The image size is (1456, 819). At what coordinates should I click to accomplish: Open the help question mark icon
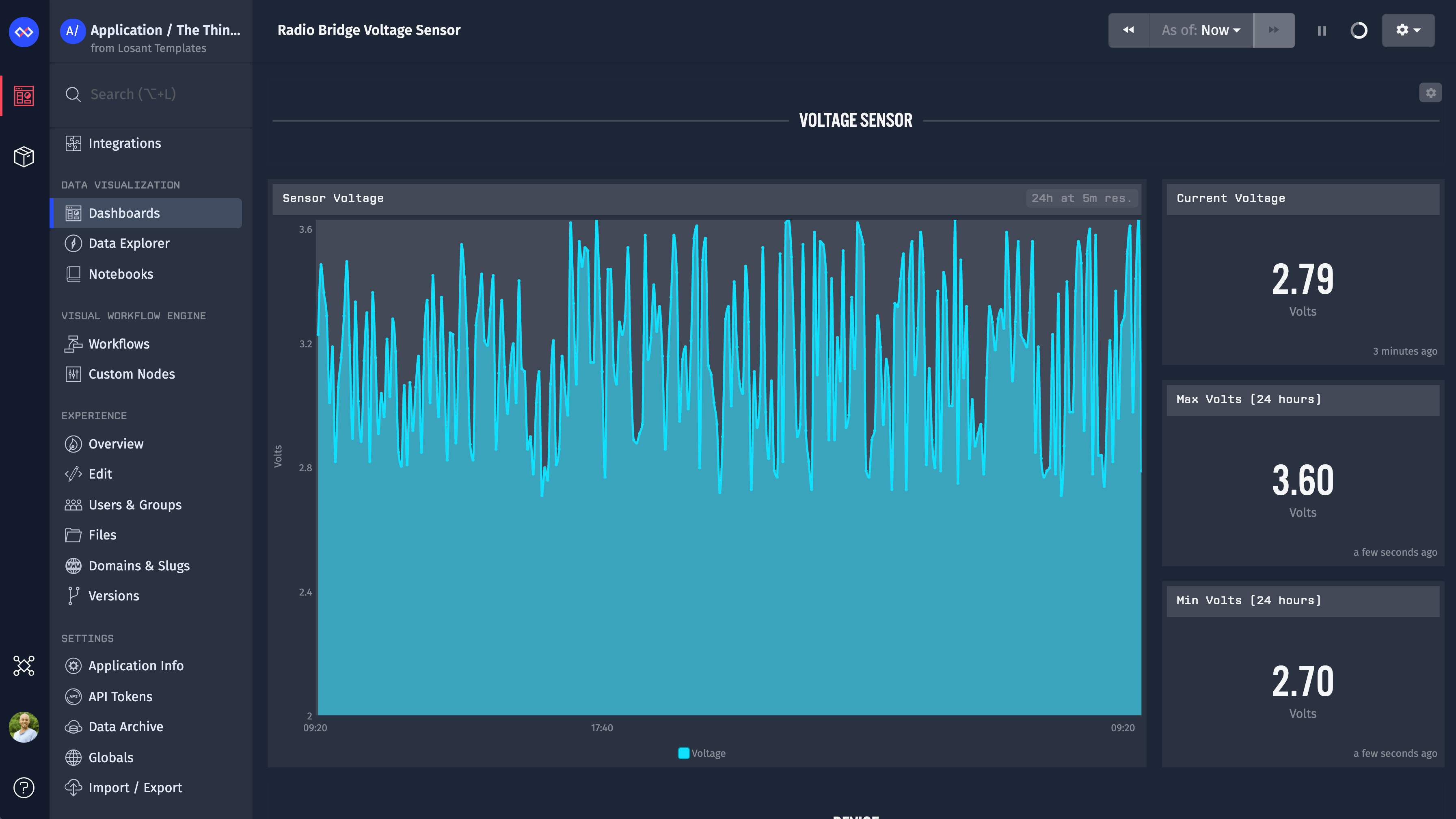(x=24, y=787)
